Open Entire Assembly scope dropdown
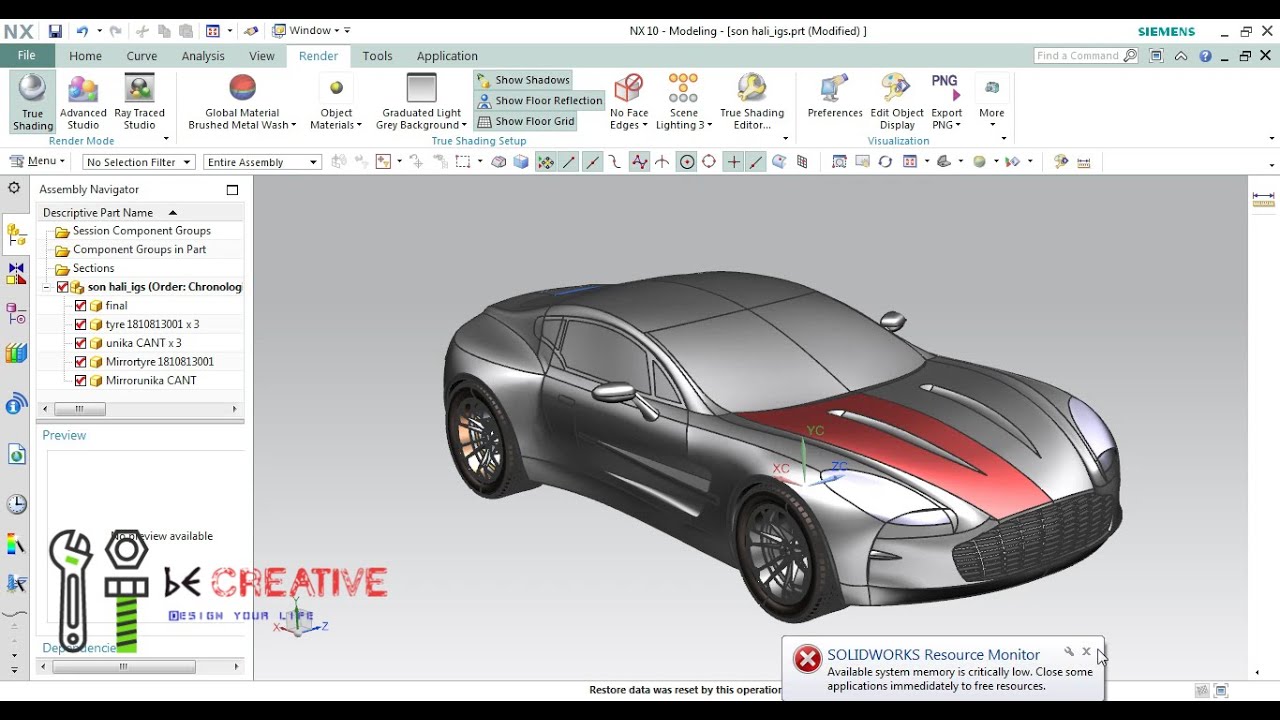Image resolution: width=1280 pixels, height=720 pixels. 262,162
